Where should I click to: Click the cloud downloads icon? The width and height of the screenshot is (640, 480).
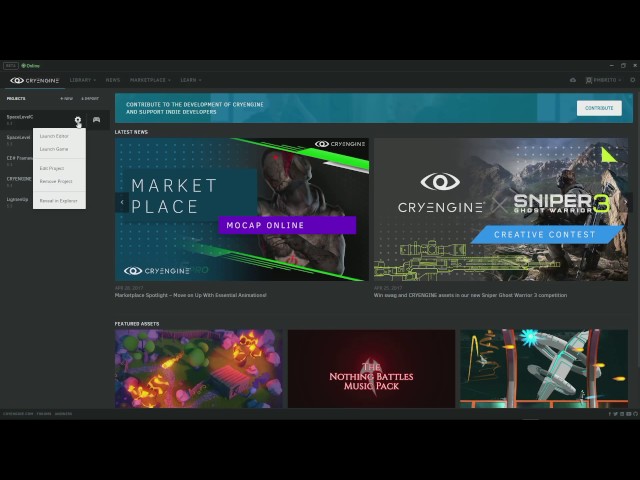click(x=573, y=80)
